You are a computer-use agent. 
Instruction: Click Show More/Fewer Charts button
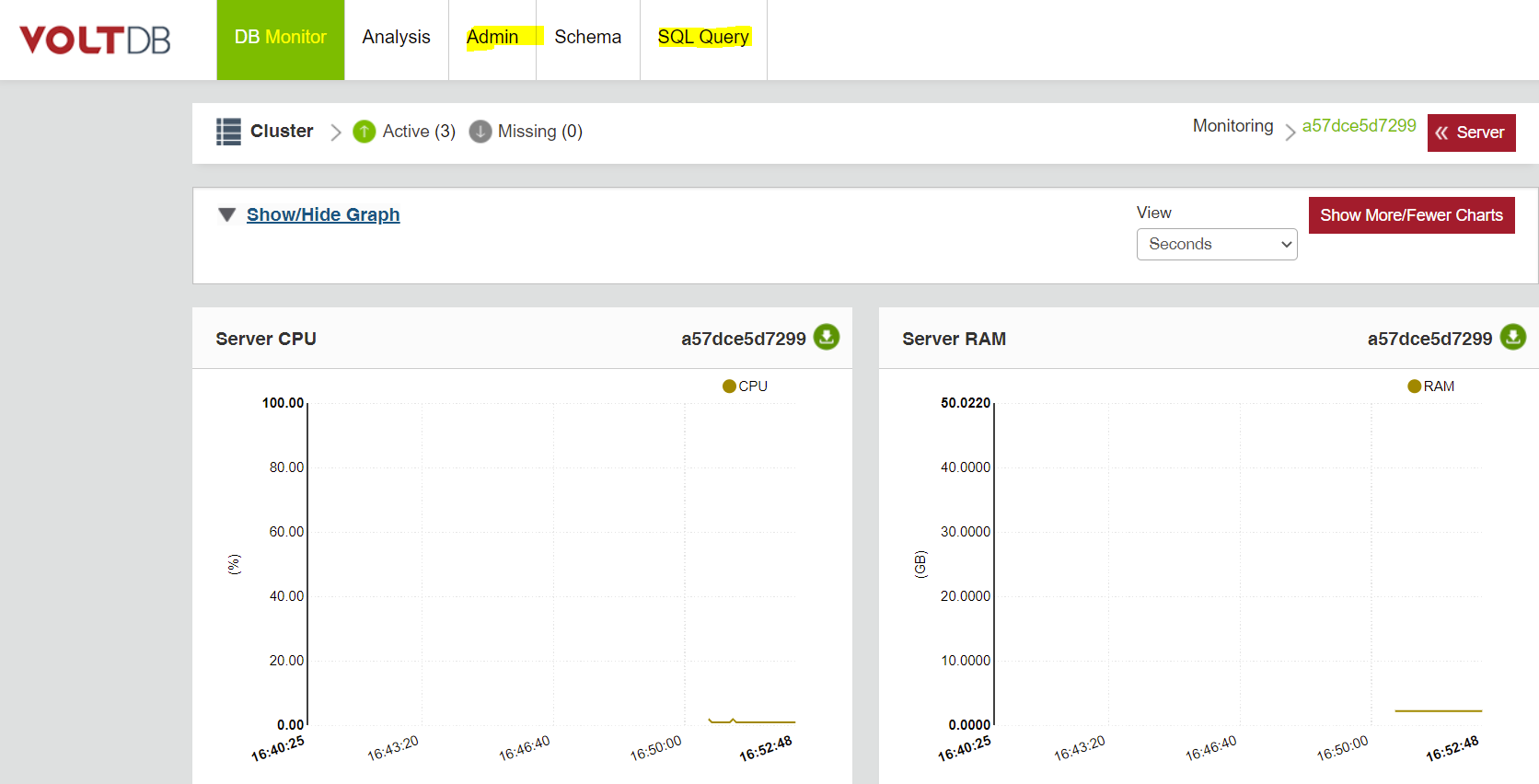tap(1411, 215)
